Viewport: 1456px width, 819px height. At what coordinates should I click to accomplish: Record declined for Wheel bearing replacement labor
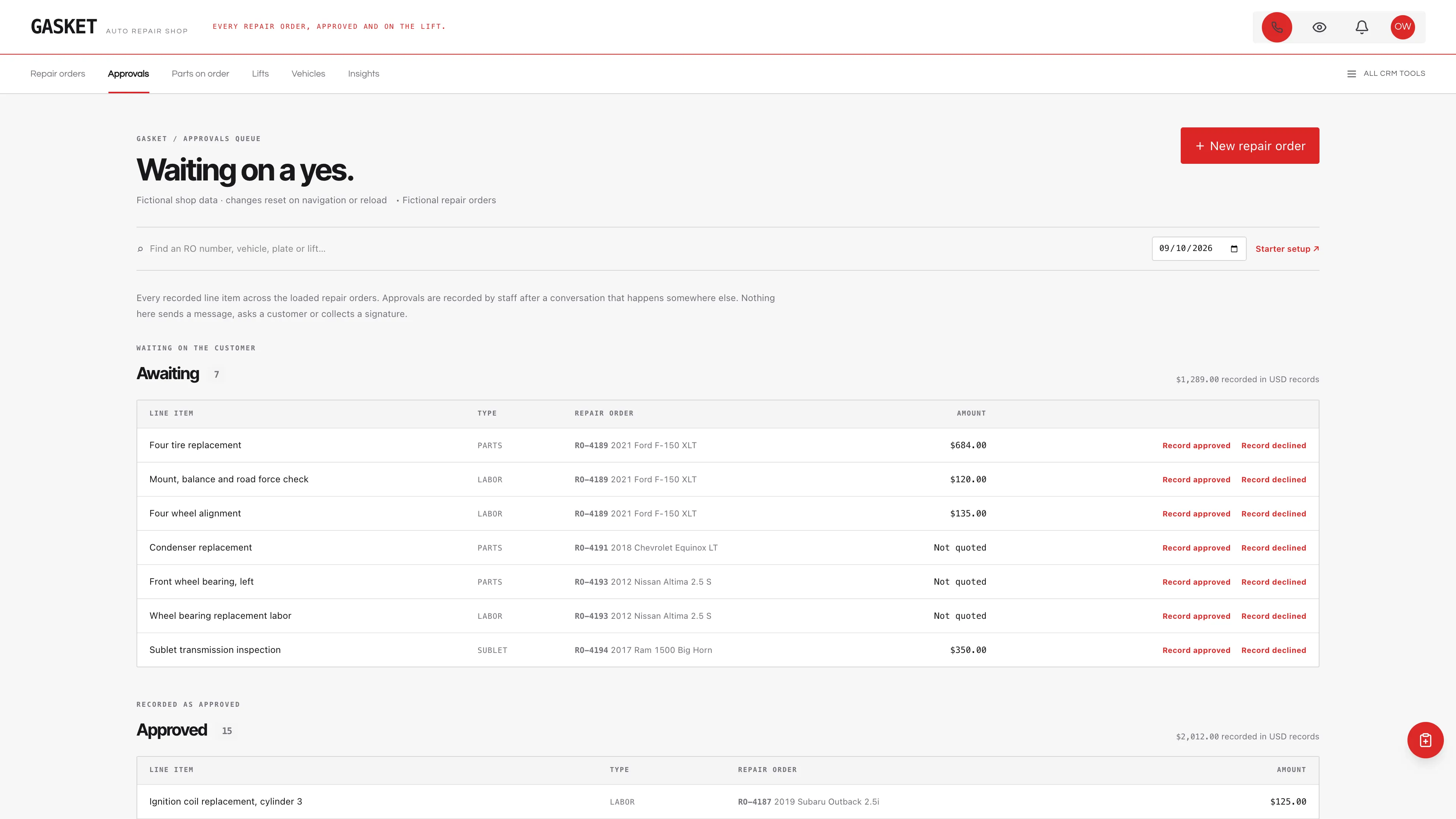point(1274,616)
